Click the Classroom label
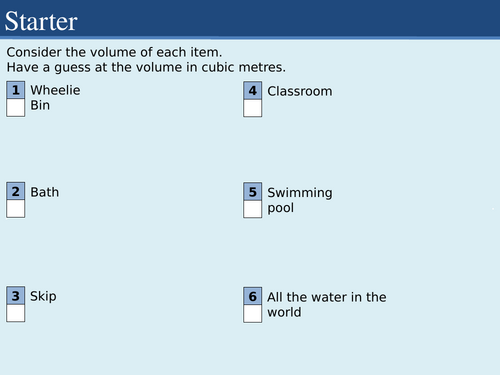The height and width of the screenshot is (375, 500). tap(300, 91)
